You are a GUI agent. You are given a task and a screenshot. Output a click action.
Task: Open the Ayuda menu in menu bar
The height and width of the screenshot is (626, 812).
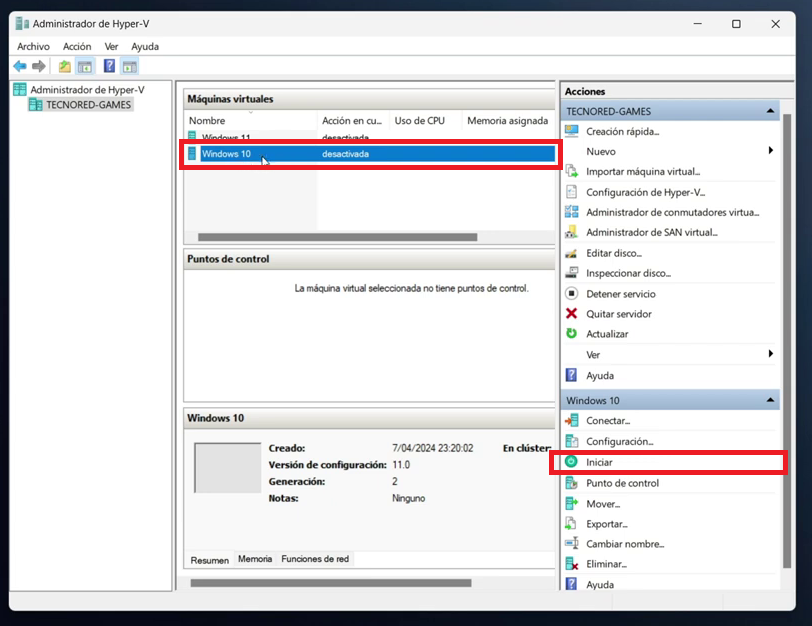[x=145, y=47]
